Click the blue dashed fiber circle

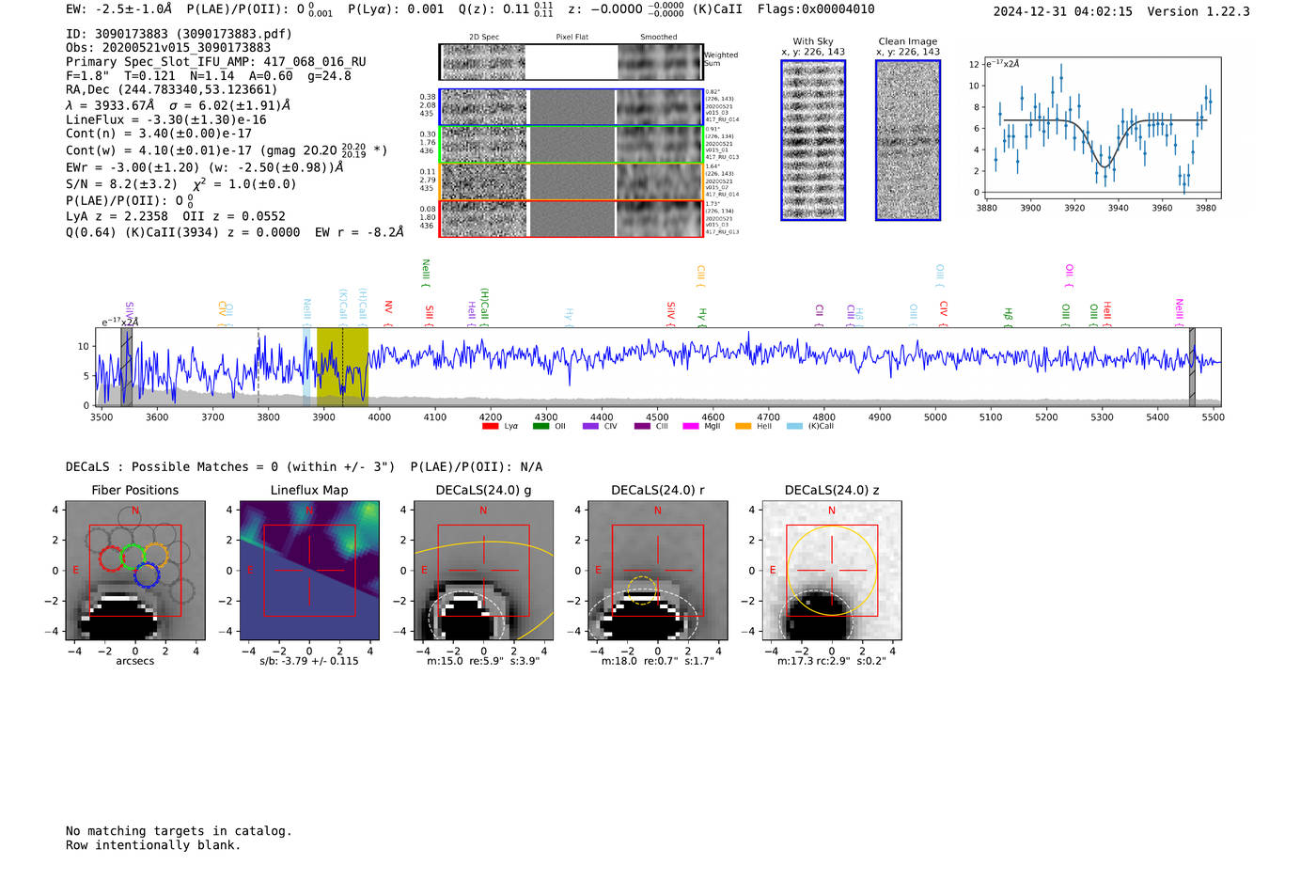147,575
